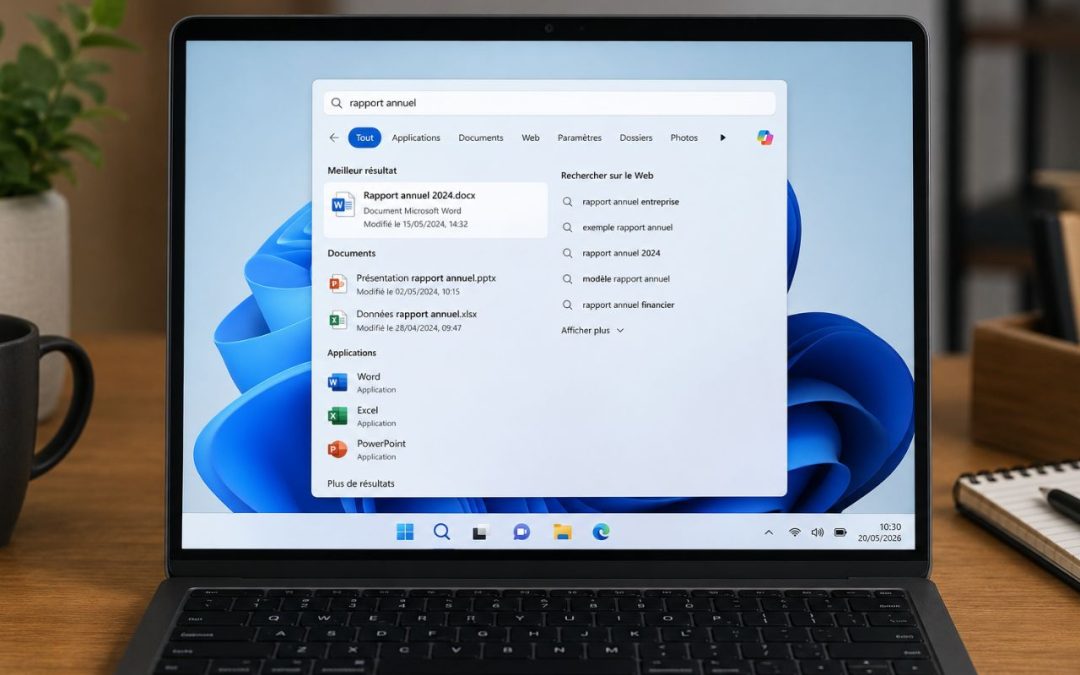The width and height of the screenshot is (1080, 675).
Task: Open Task View on the taskbar
Action: 480,532
